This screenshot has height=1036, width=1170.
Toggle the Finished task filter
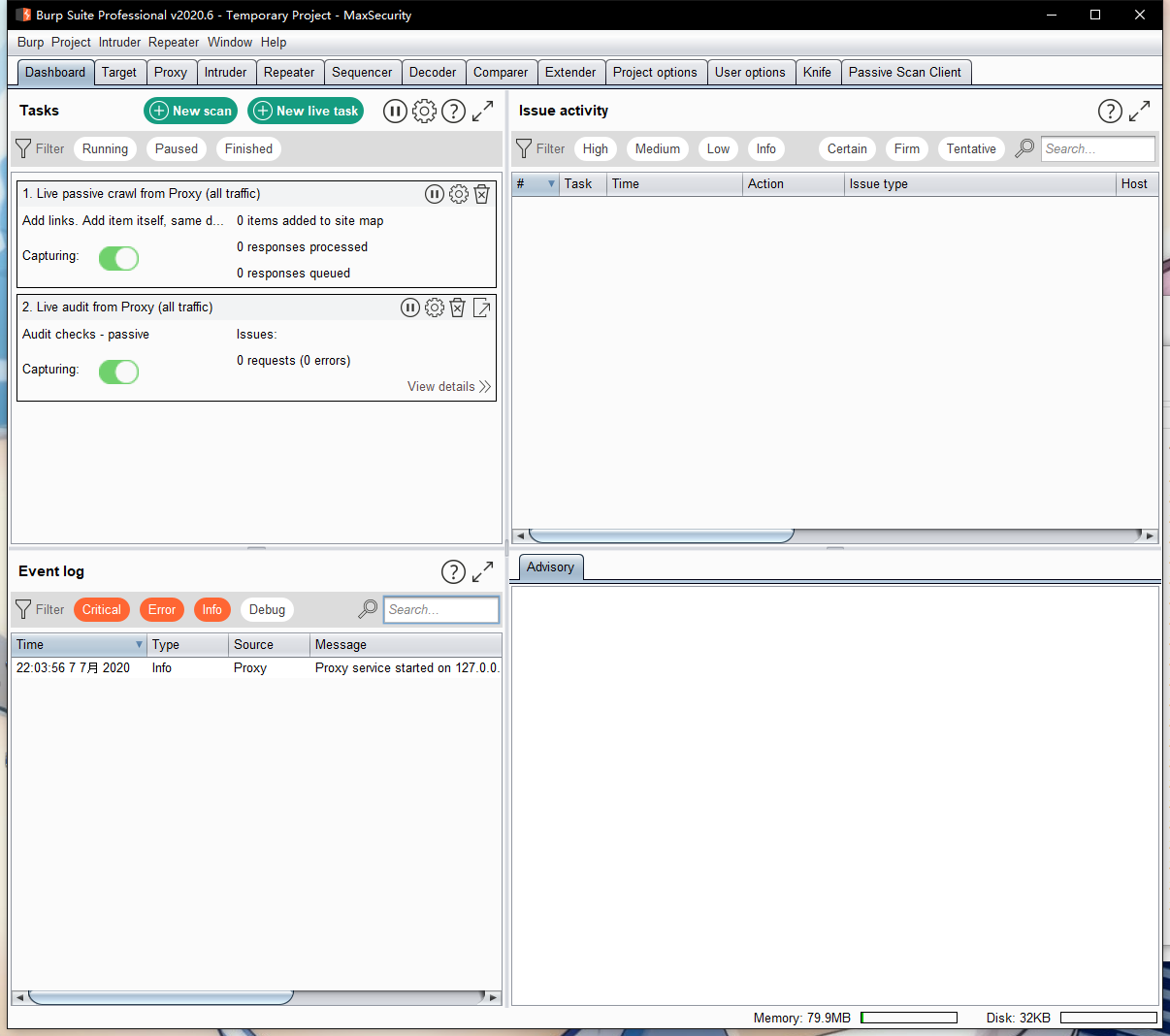pyautogui.click(x=248, y=148)
